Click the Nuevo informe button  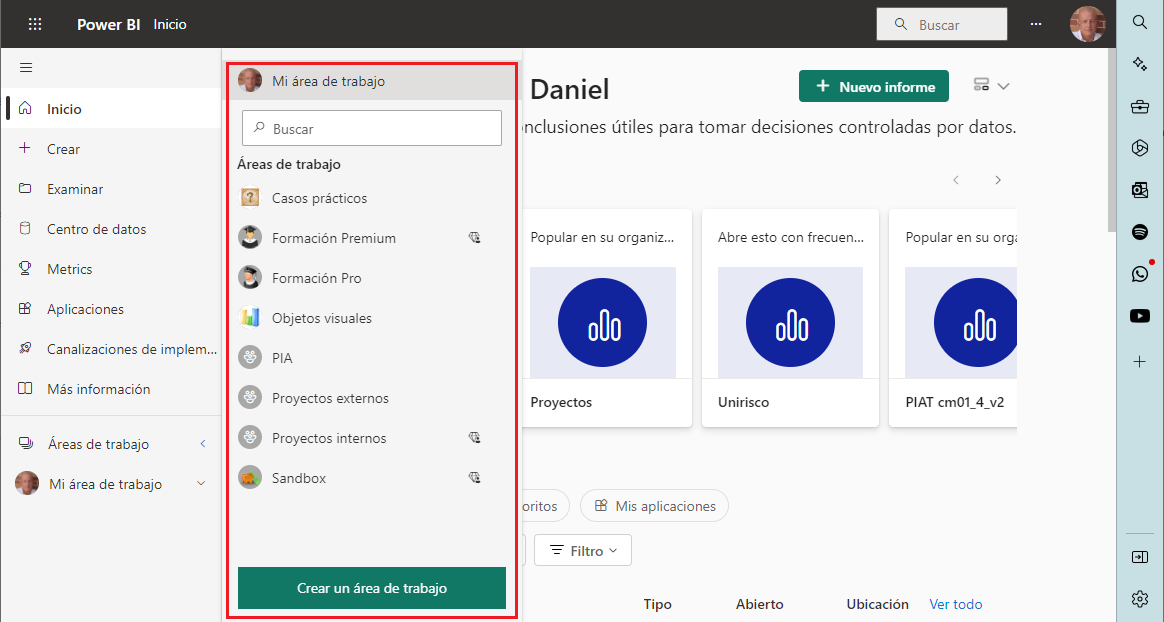tap(873, 86)
